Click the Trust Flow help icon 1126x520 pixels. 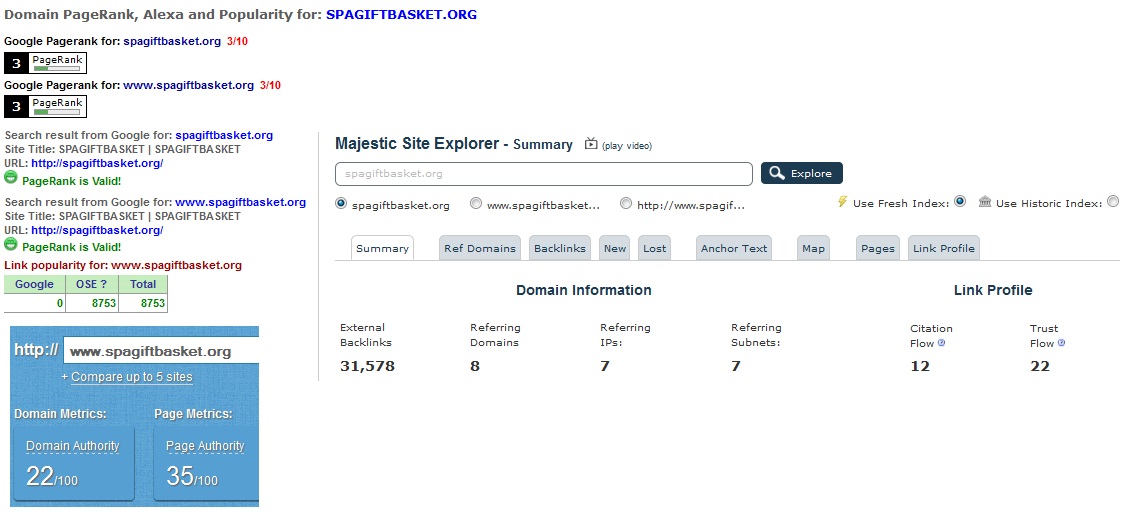point(1061,343)
